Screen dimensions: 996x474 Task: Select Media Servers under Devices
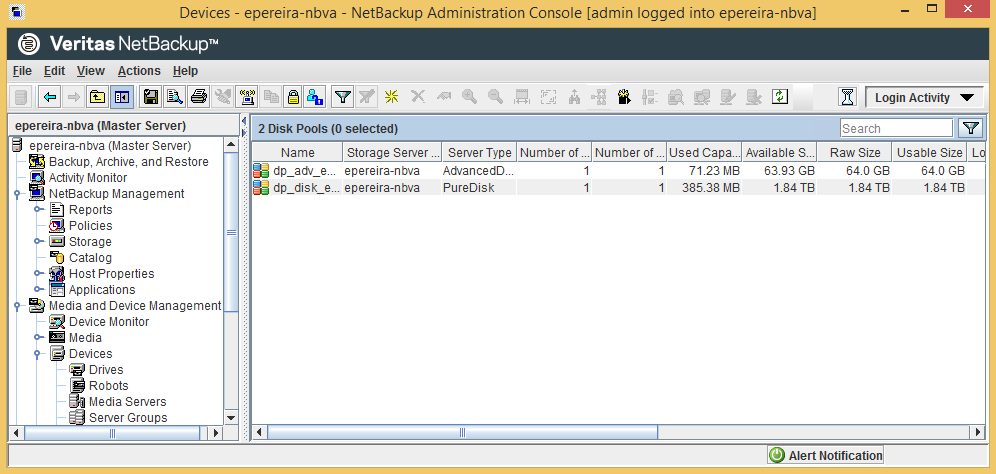(127, 402)
